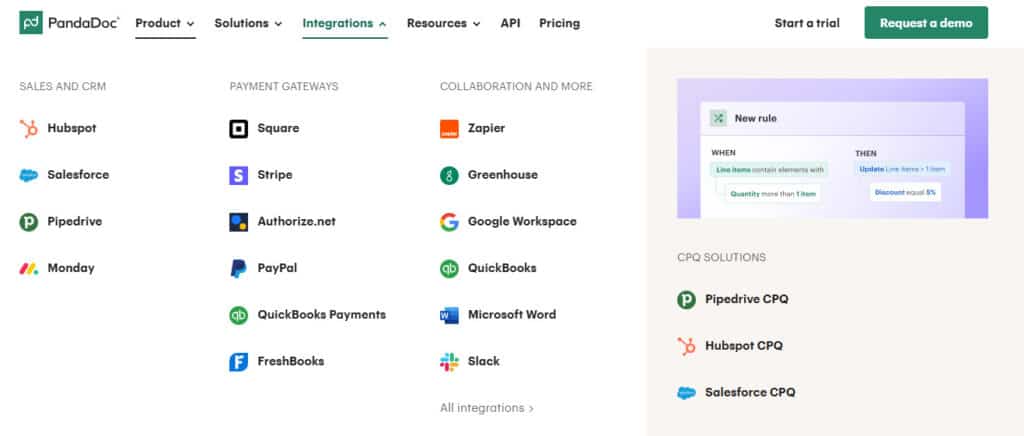Open the All integrations link
Viewport: 1024px width, 436px height.
click(487, 408)
